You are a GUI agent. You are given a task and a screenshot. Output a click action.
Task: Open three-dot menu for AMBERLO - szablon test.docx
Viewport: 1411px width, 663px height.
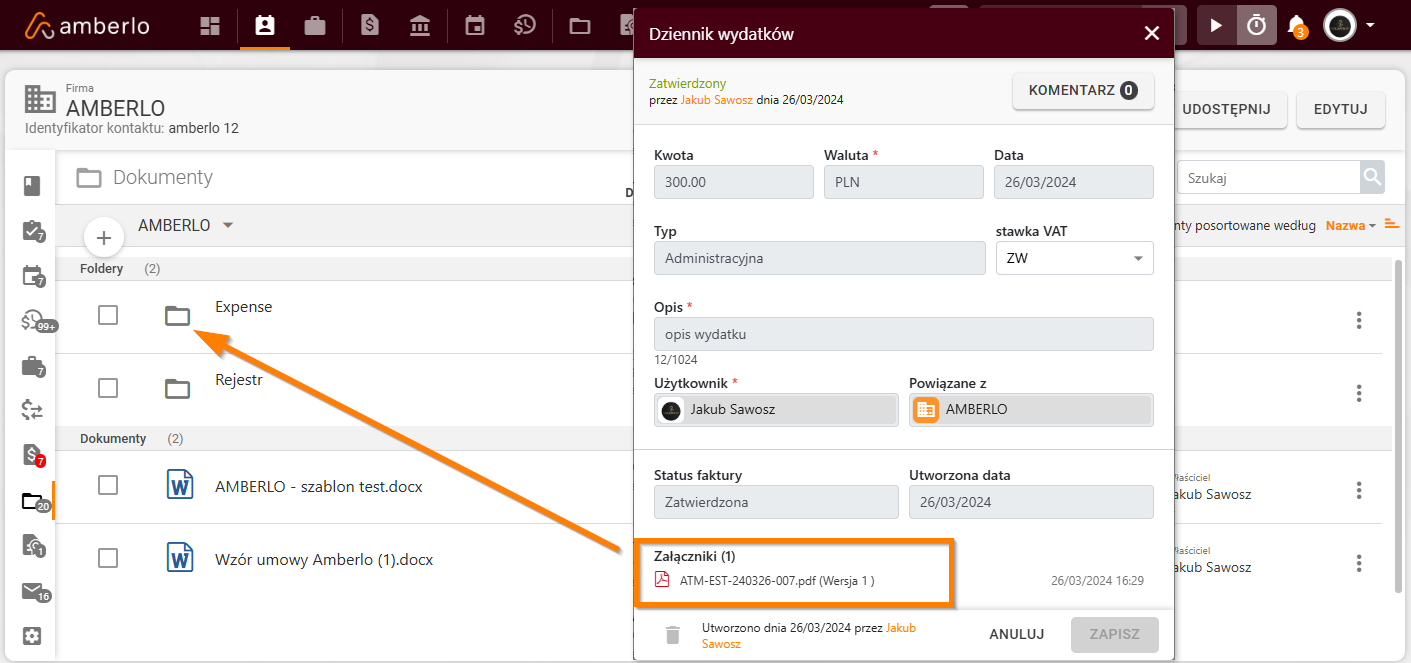point(1359,490)
